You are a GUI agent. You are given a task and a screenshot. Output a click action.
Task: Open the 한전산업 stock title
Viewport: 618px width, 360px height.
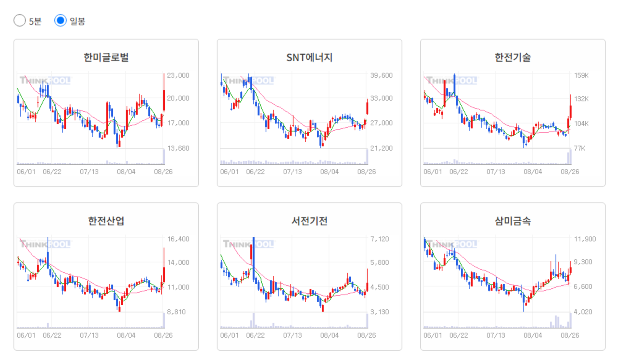point(106,221)
